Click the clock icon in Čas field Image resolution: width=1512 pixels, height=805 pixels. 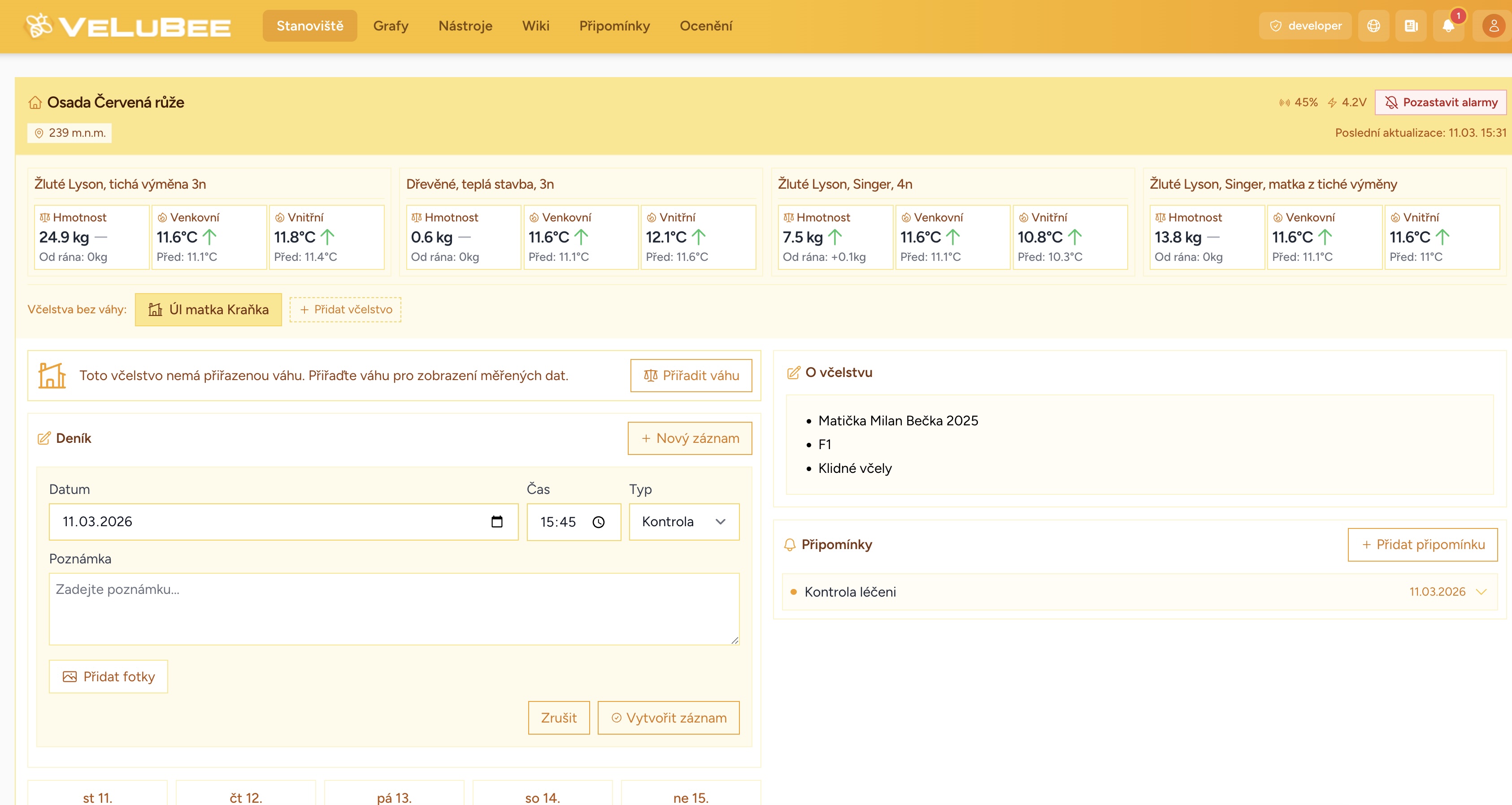(598, 522)
